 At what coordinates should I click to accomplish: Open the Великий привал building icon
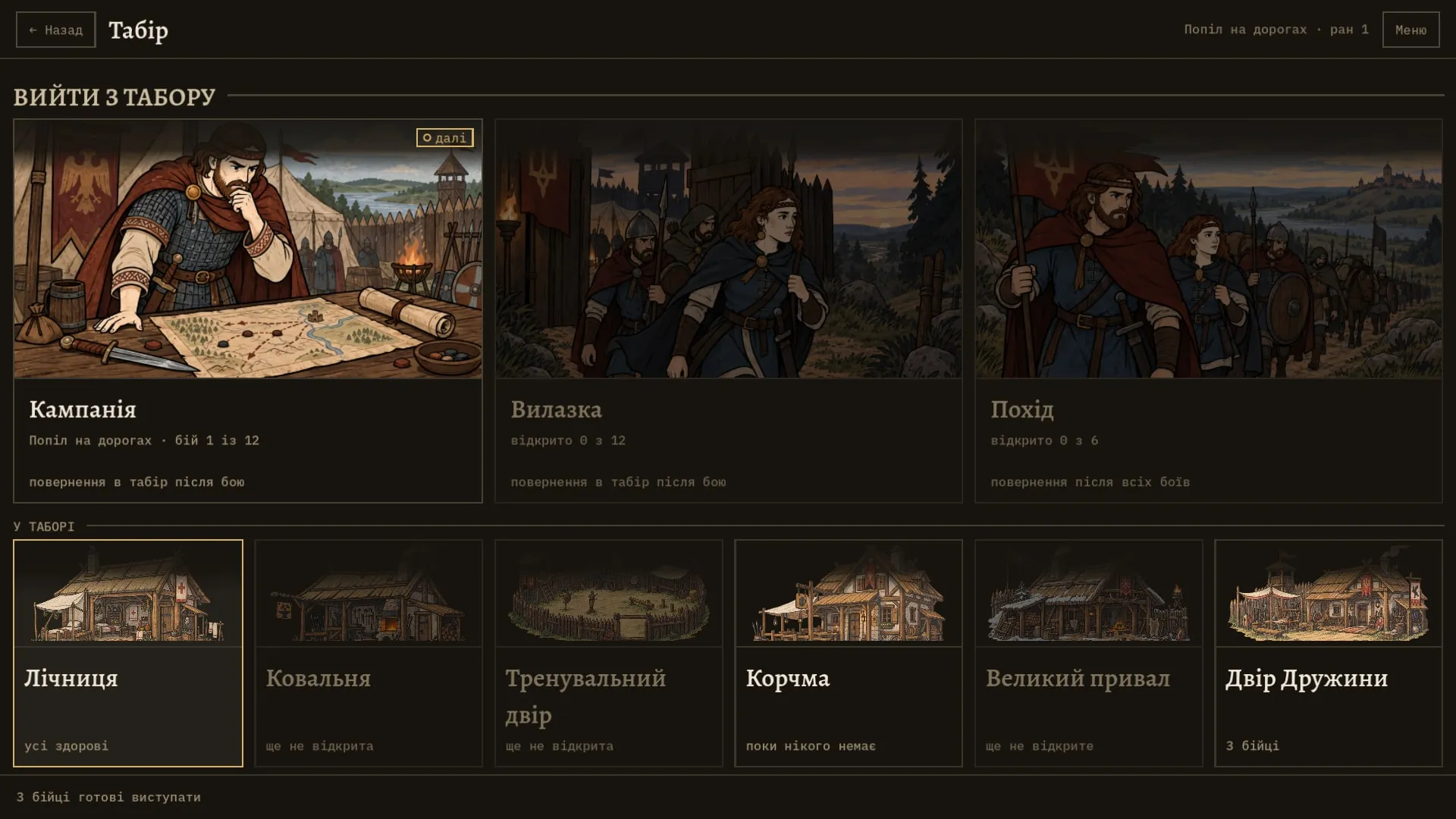pyautogui.click(x=1089, y=594)
